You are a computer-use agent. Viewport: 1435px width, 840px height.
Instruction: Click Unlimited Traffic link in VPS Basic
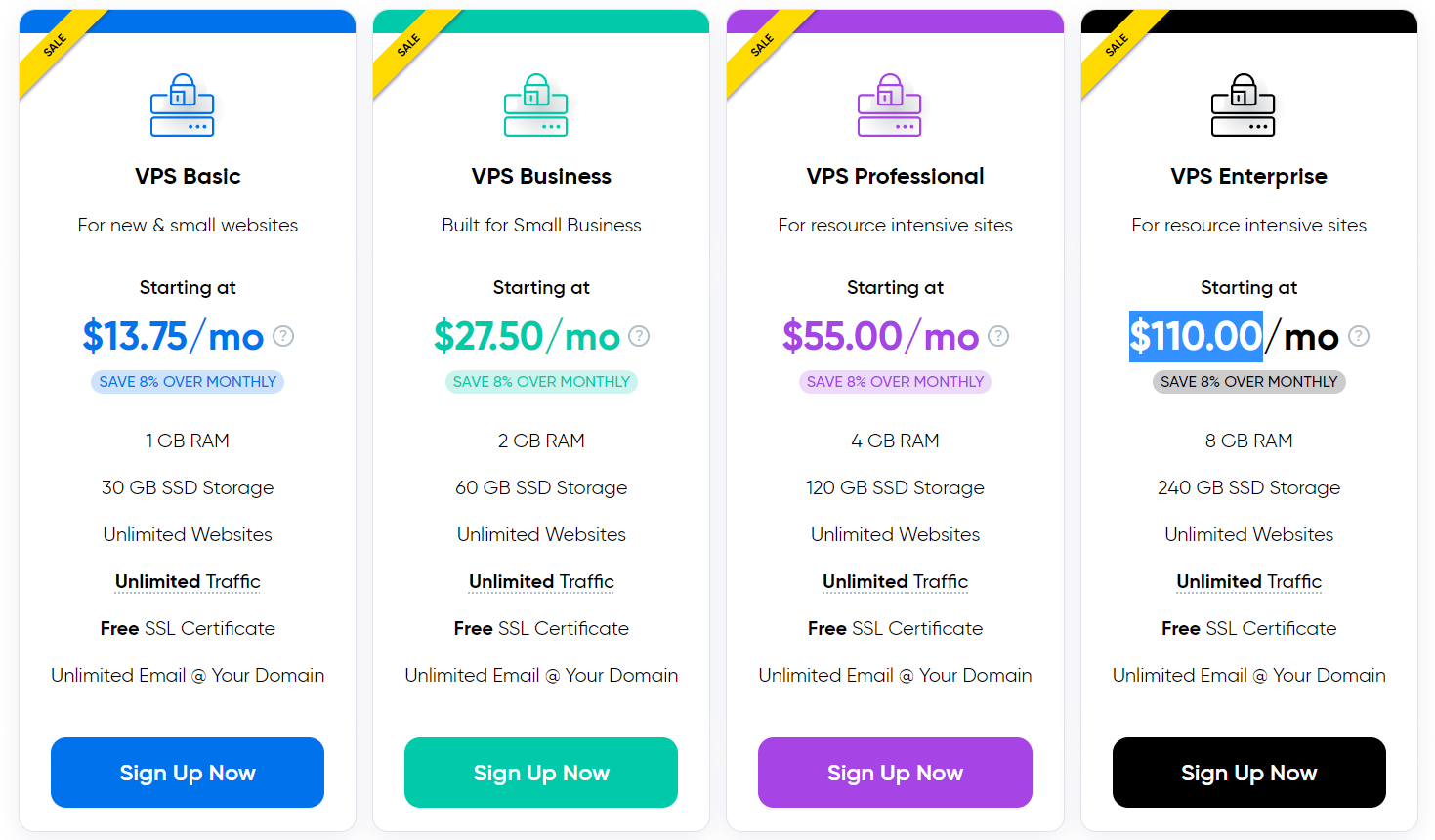188,582
